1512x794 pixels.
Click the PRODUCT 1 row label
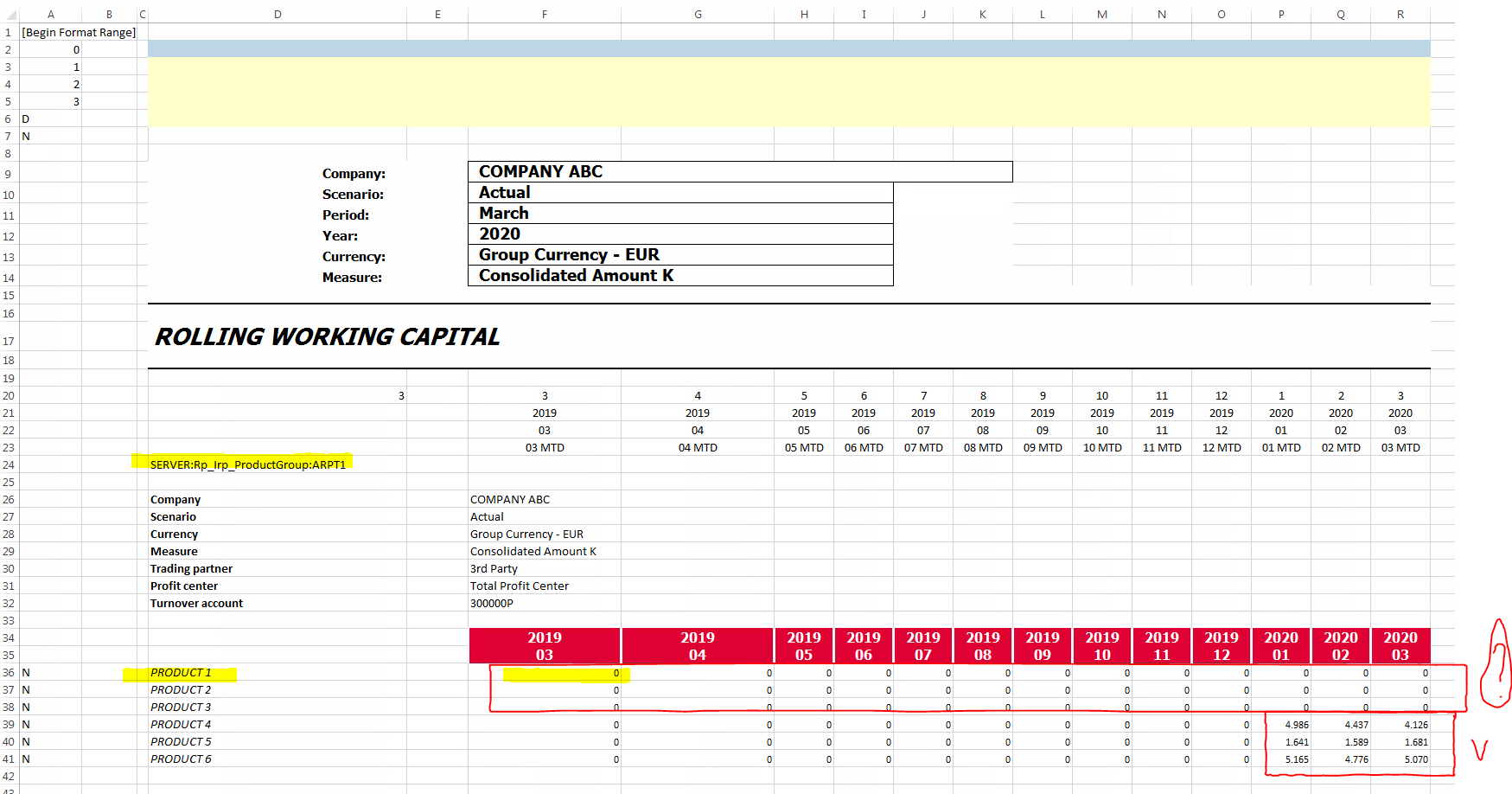pos(181,672)
